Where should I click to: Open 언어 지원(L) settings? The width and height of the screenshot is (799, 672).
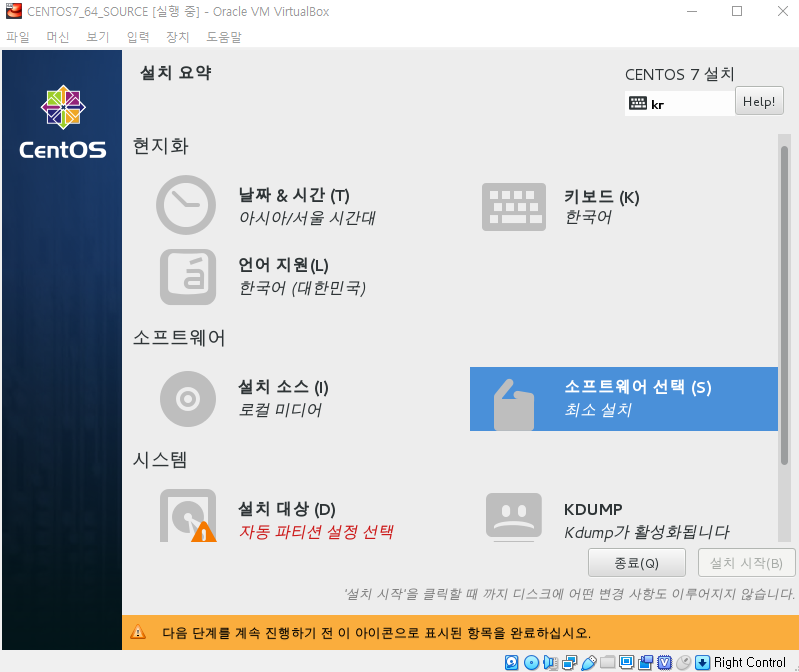(x=283, y=265)
